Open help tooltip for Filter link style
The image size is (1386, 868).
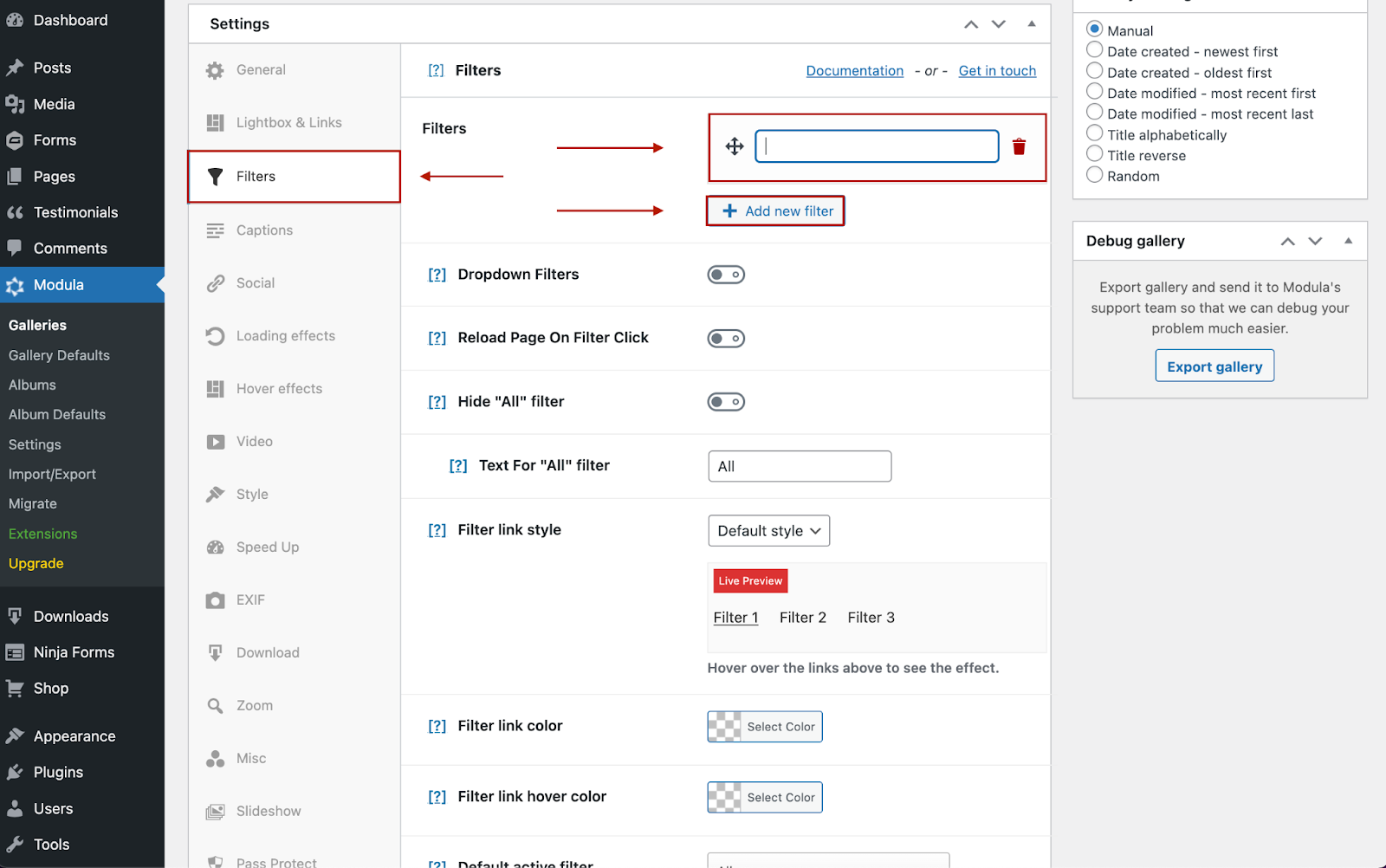[x=437, y=530]
